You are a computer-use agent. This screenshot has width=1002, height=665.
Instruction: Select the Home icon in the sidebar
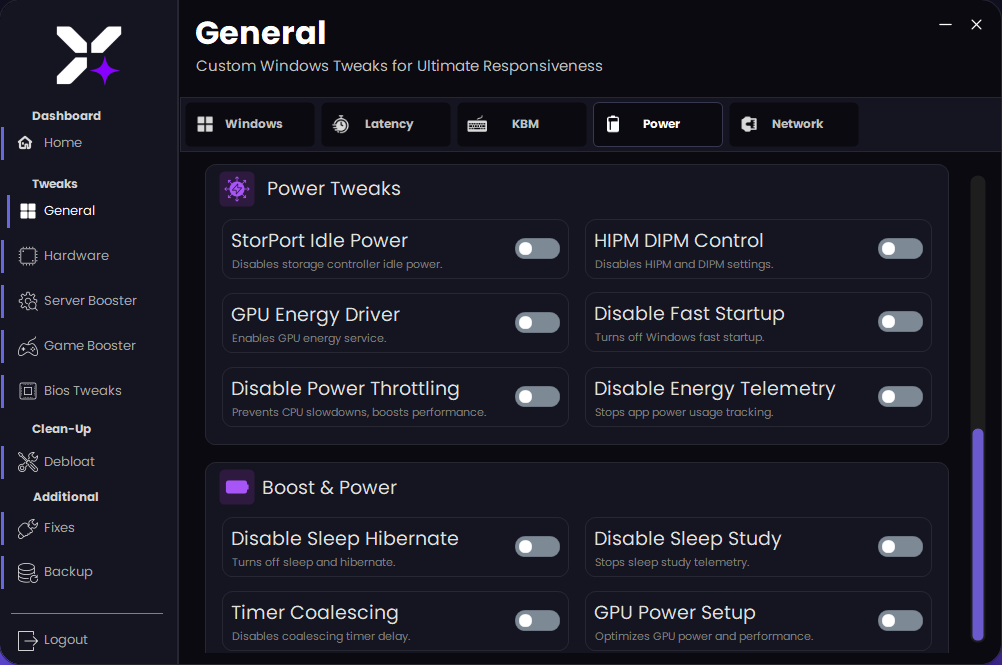(26, 142)
